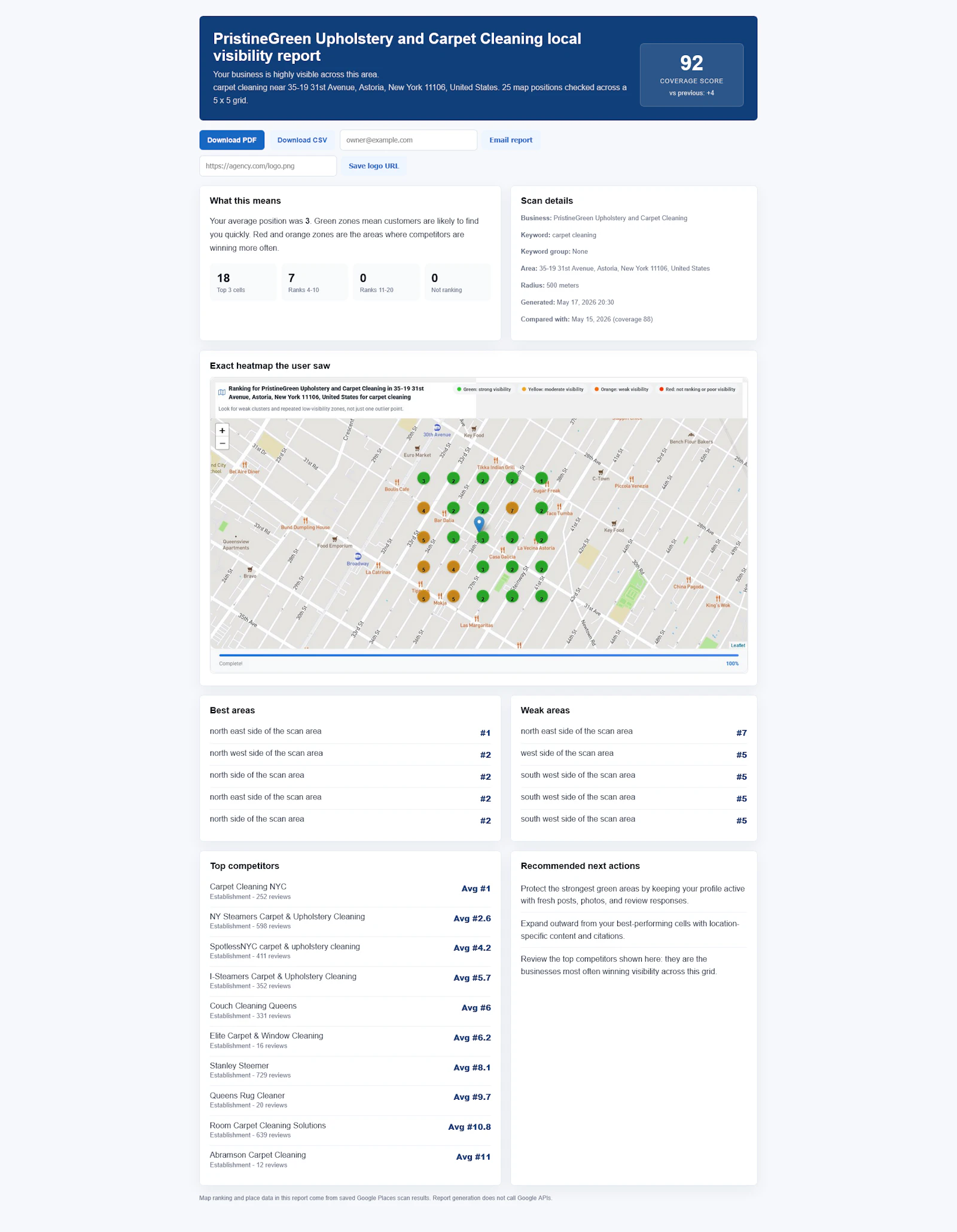Click the blue location pin on map
This screenshot has width=957, height=1232.
[479, 524]
